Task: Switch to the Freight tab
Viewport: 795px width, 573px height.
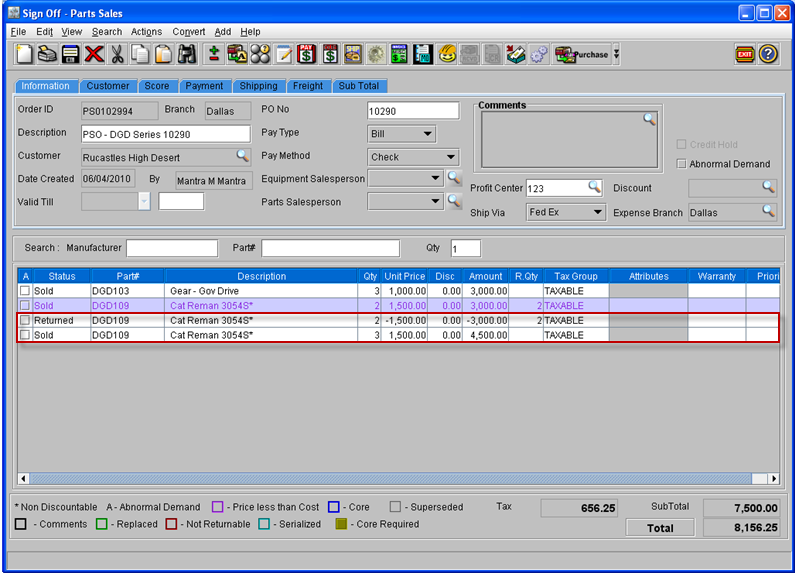Action: click(x=308, y=86)
